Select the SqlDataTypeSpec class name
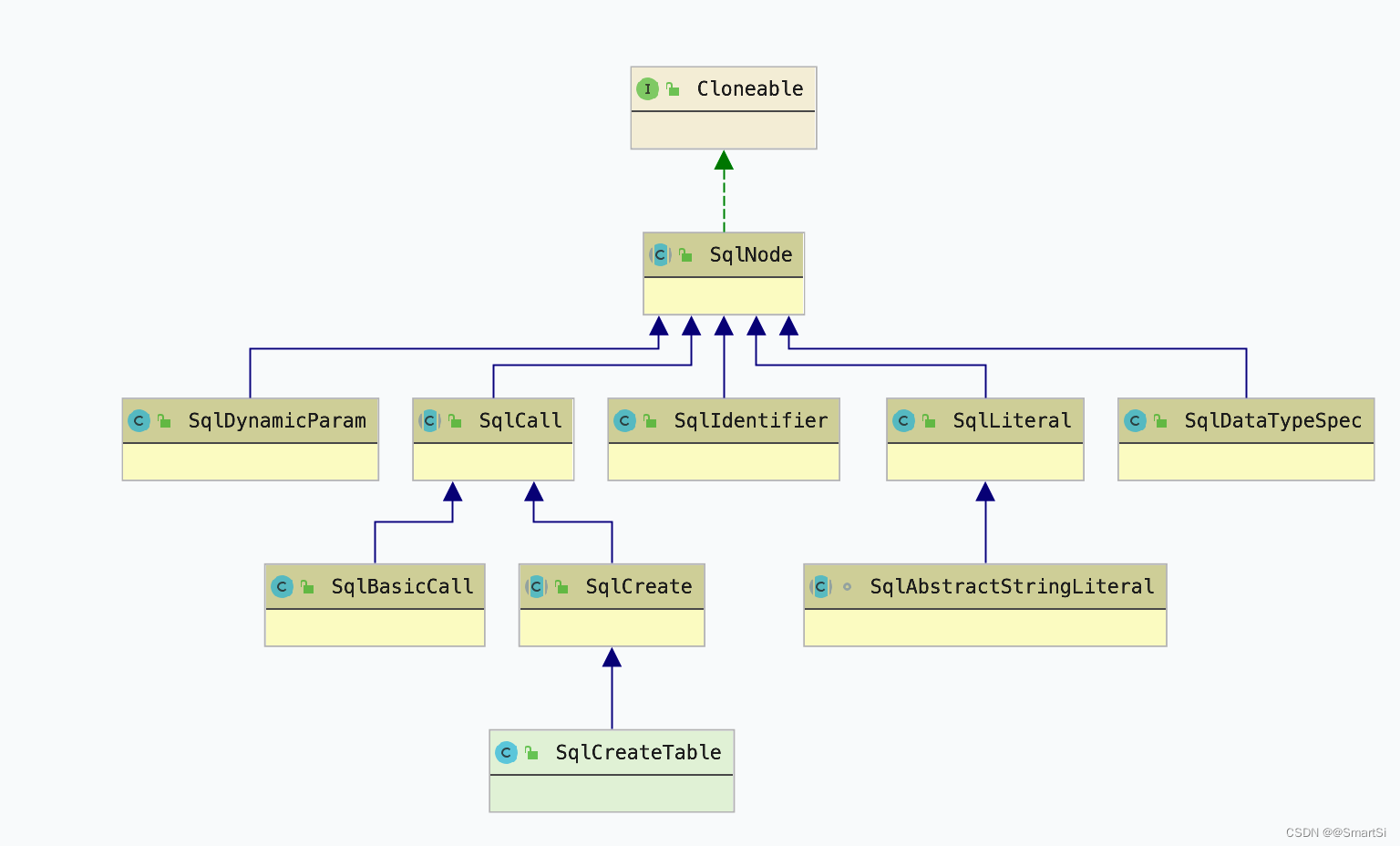The width and height of the screenshot is (1400, 846). click(x=1273, y=421)
